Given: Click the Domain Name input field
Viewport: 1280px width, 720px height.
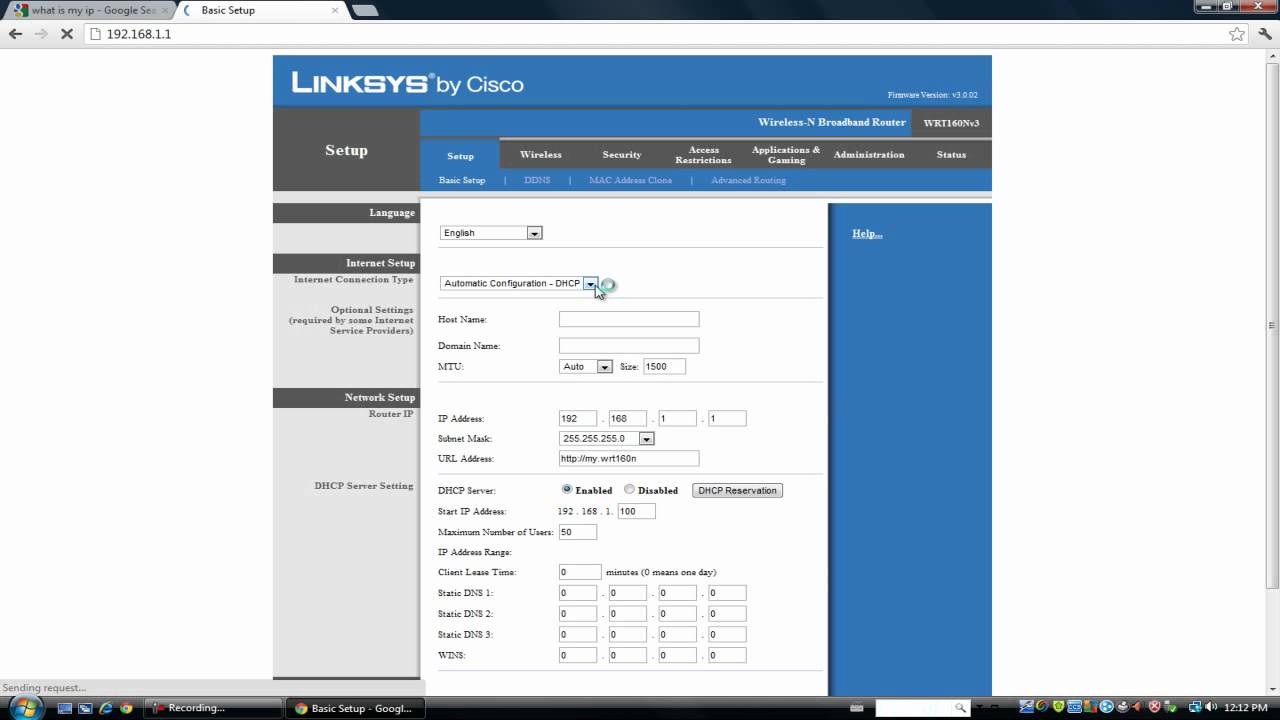Looking at the screenshot, I should click(629, 345).
